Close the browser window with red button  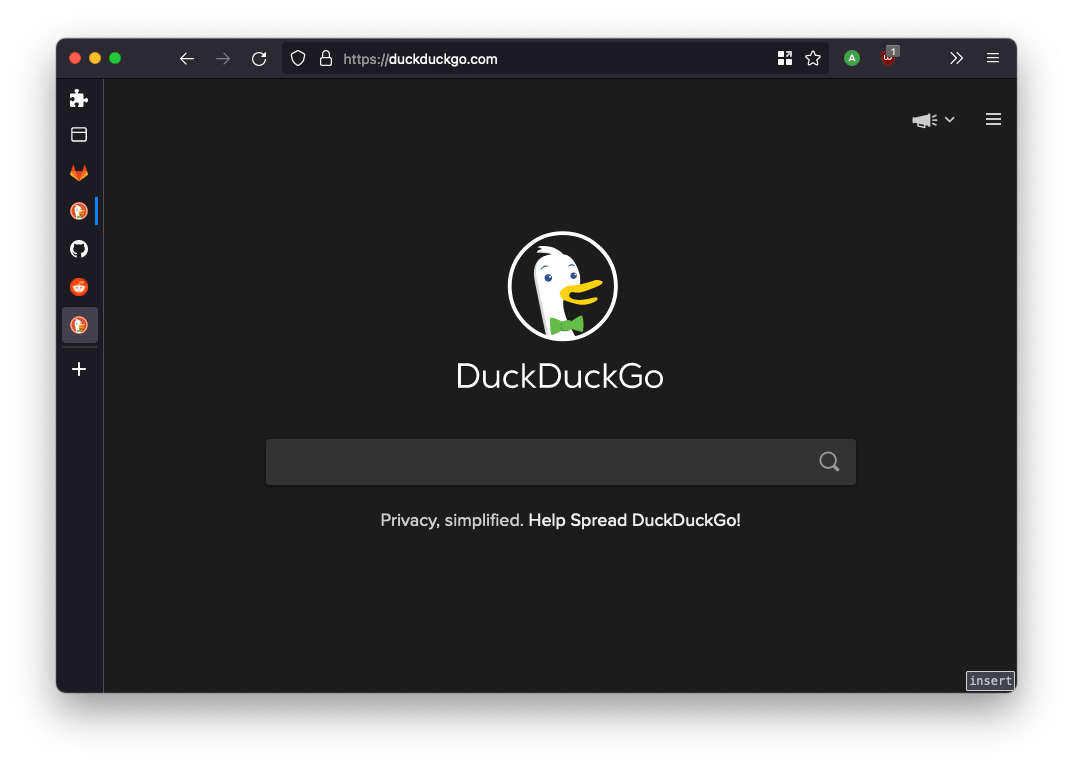(75, 58)
